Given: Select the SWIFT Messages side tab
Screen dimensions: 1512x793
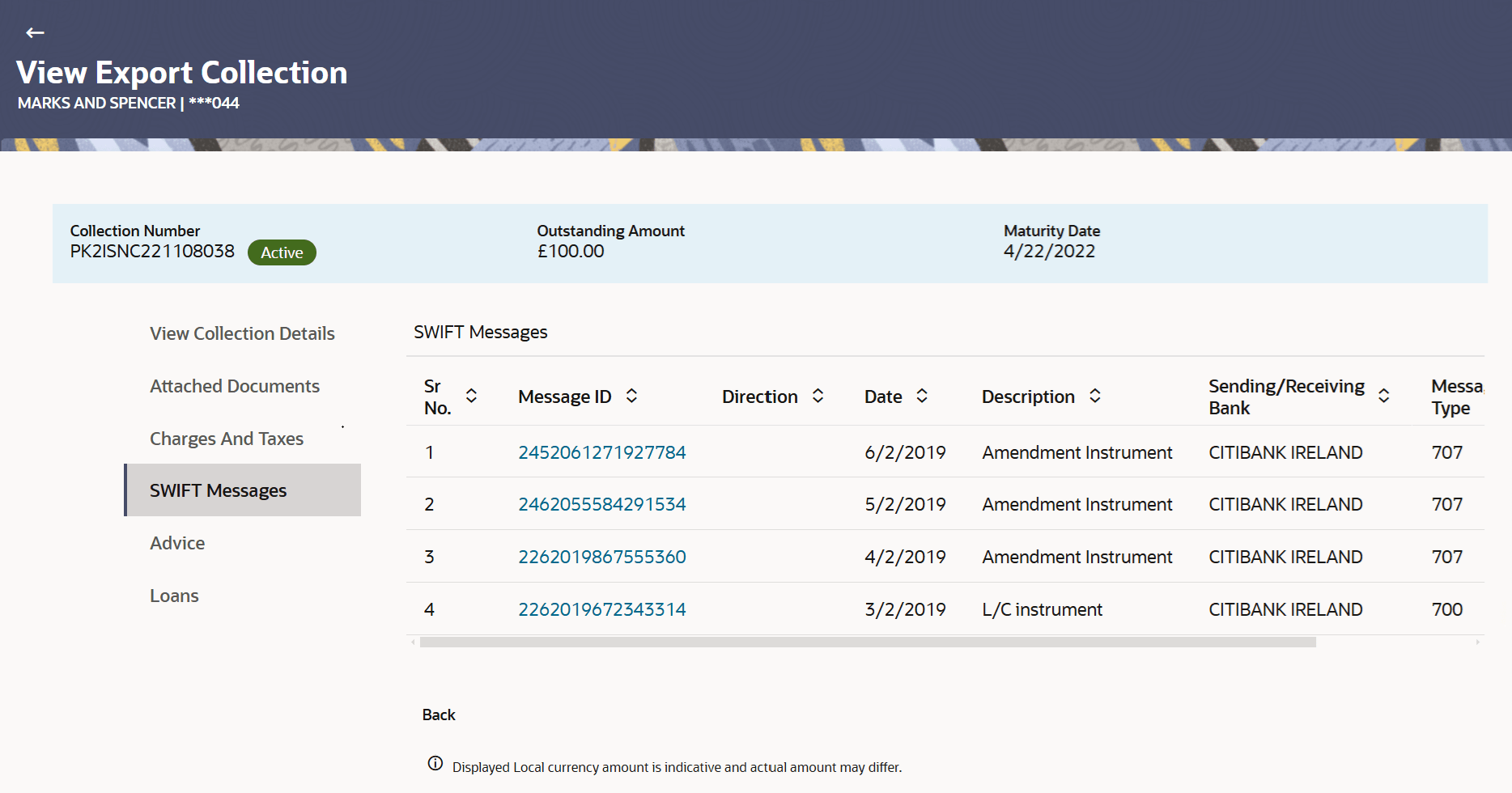Looking at the screenshot, I should coord(219,490).
